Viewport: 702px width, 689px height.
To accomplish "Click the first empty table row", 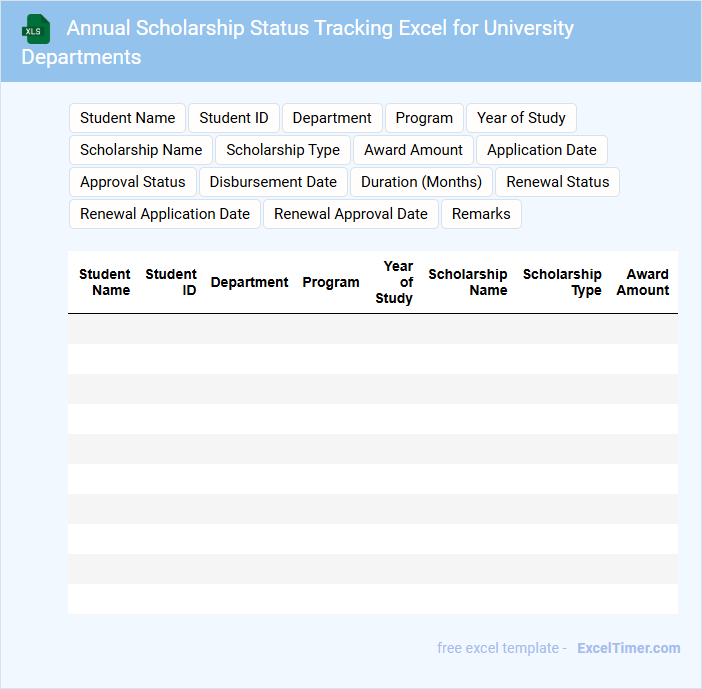I will 372,329.
